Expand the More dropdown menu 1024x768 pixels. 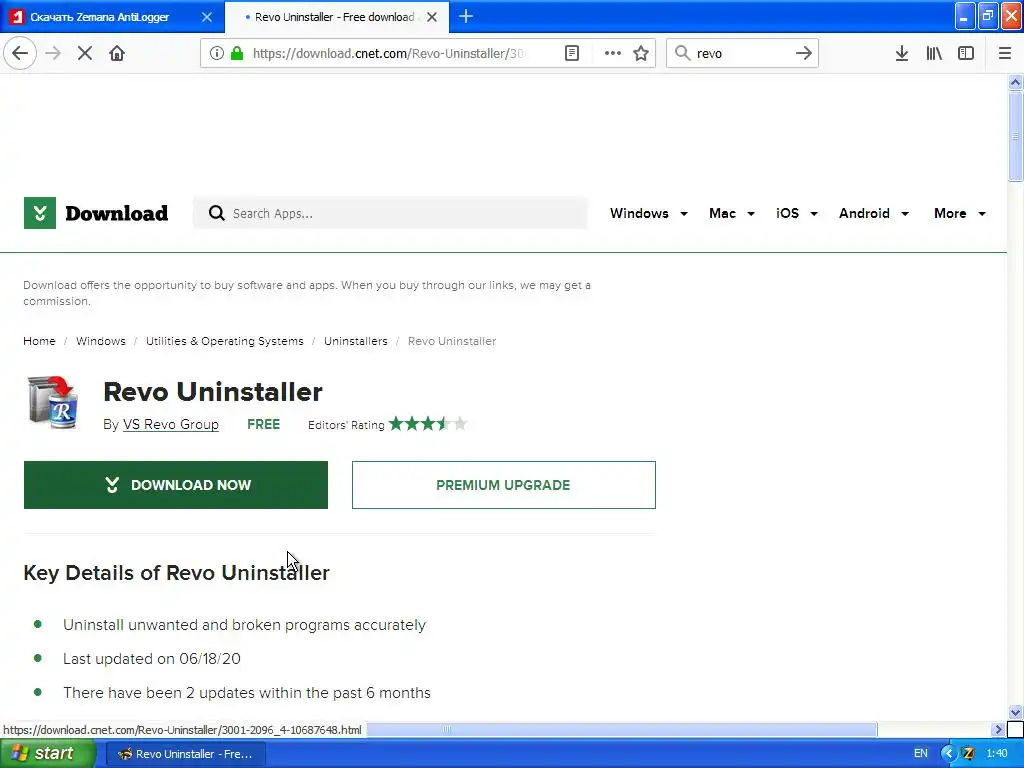click(959, 213)
